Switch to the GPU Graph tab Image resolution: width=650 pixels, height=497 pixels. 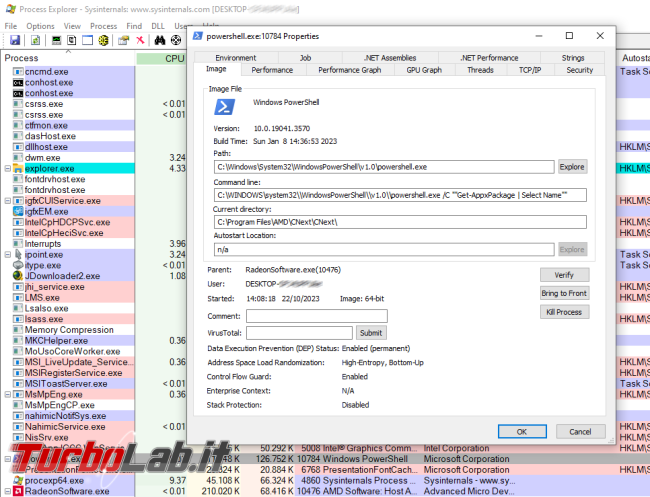[424, 70]
